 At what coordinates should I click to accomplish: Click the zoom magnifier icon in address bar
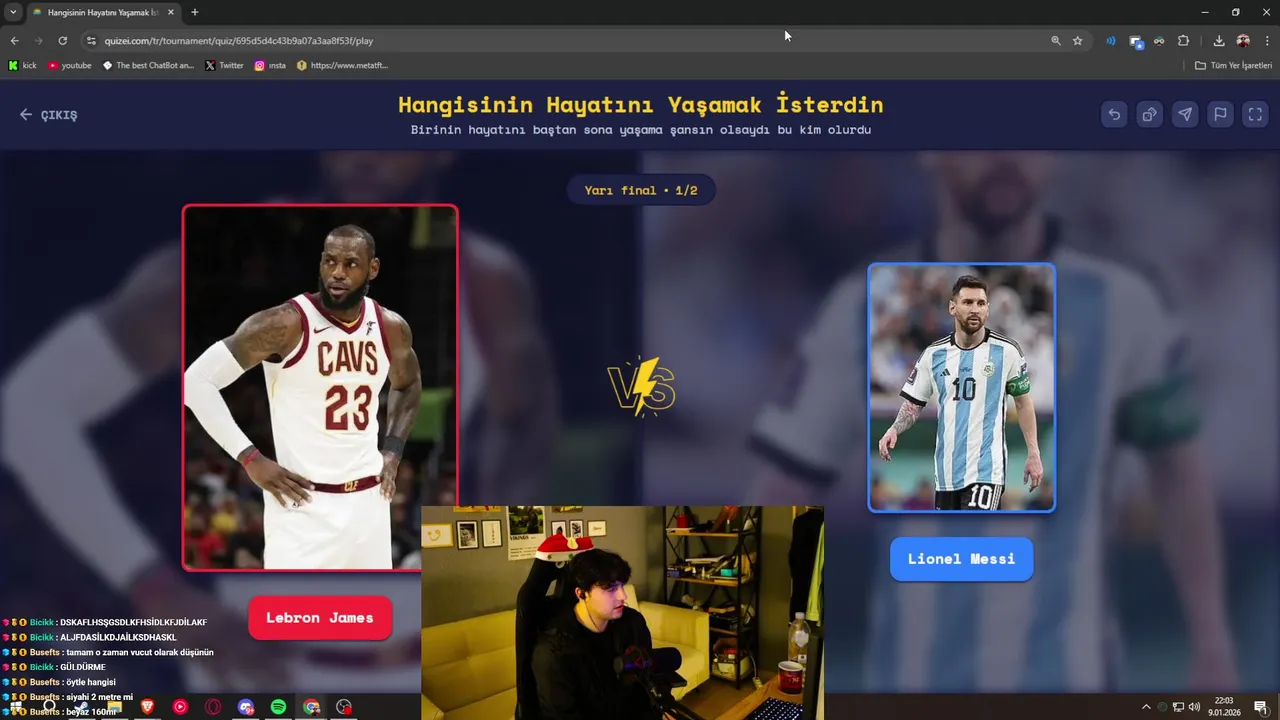1055,41
